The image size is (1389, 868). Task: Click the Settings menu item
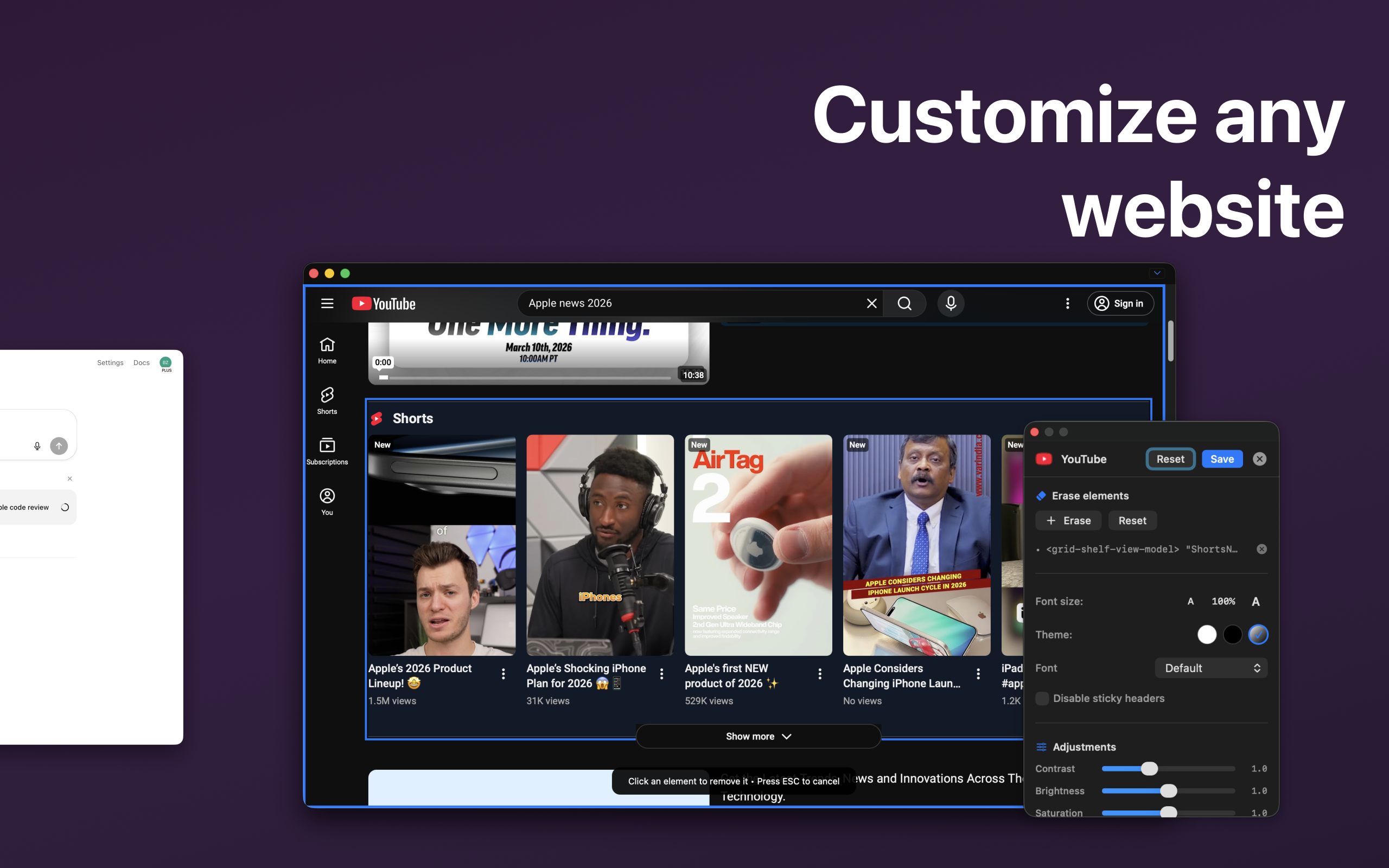(x=110, y=362)
